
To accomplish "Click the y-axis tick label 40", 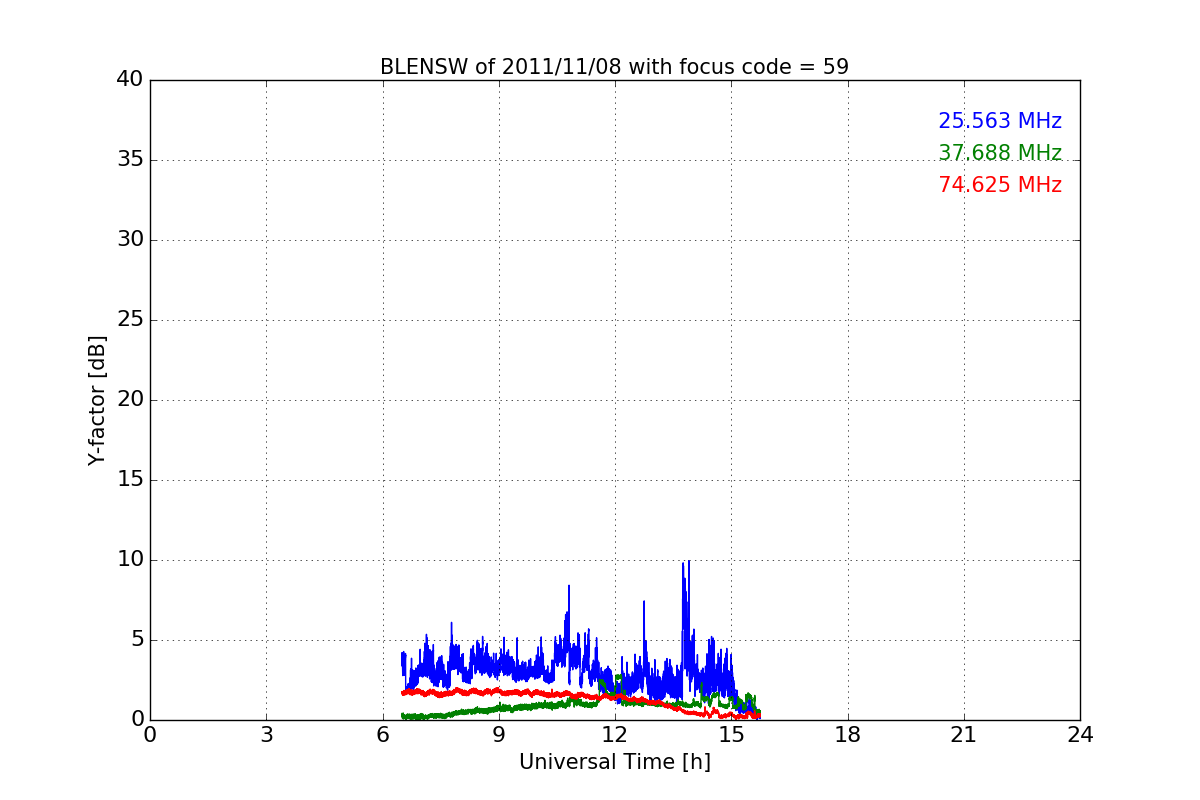I will pyautogui.click(x=130, y=80).
